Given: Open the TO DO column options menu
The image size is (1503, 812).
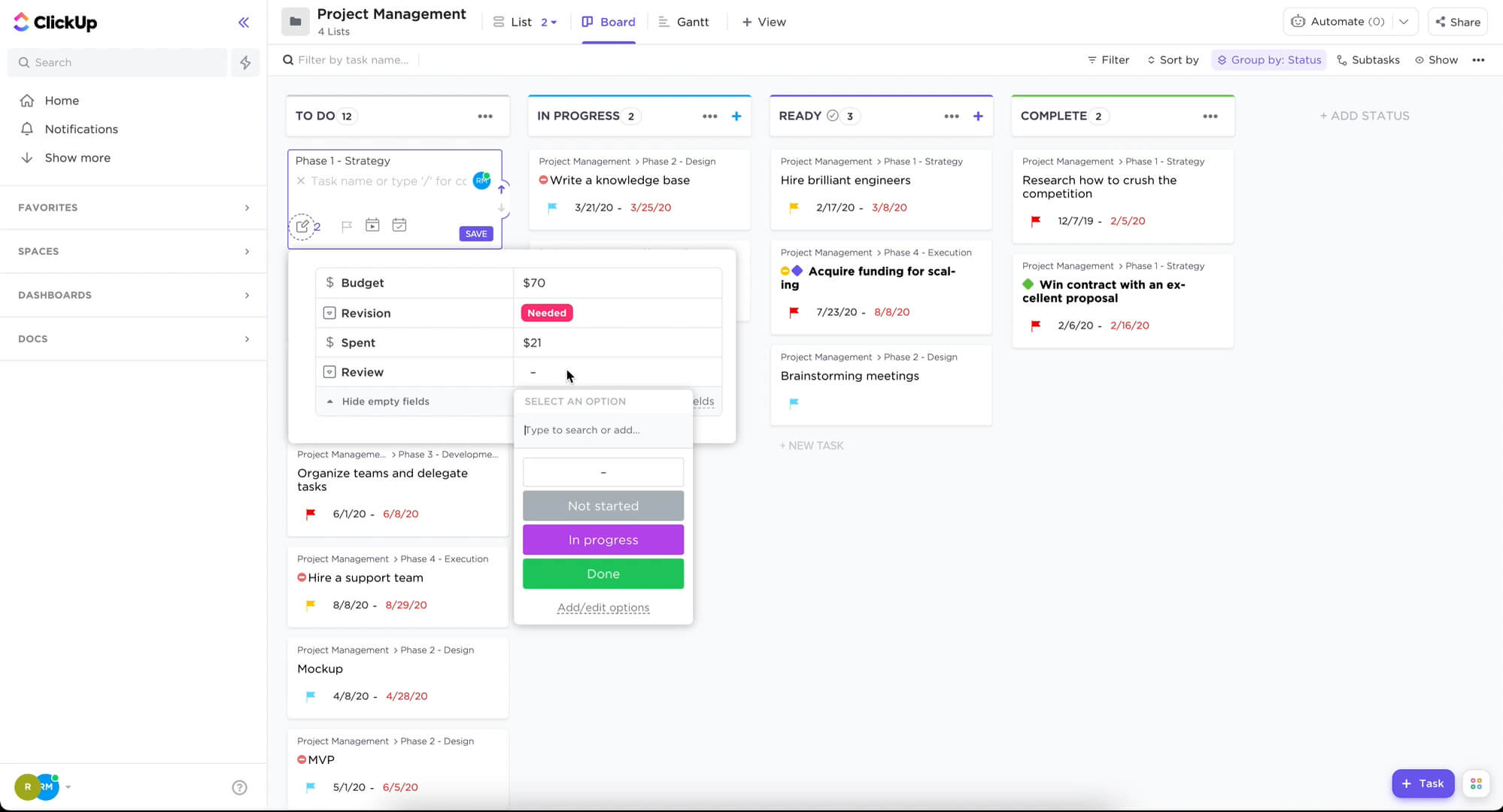Looking at the screenshot, I should click(484, 116).
